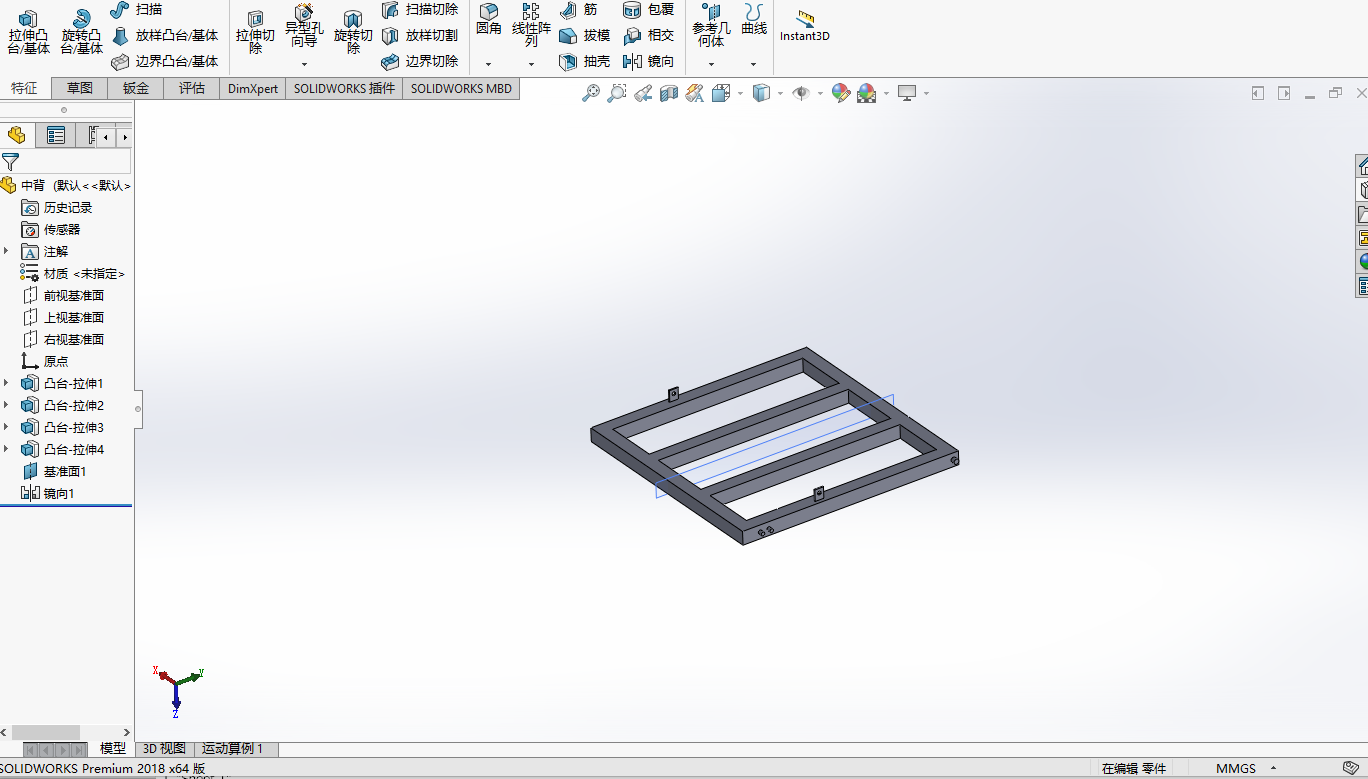Click the Apply Scene icon
Viewport: 1368px width, 779px height.
[866, 93]
